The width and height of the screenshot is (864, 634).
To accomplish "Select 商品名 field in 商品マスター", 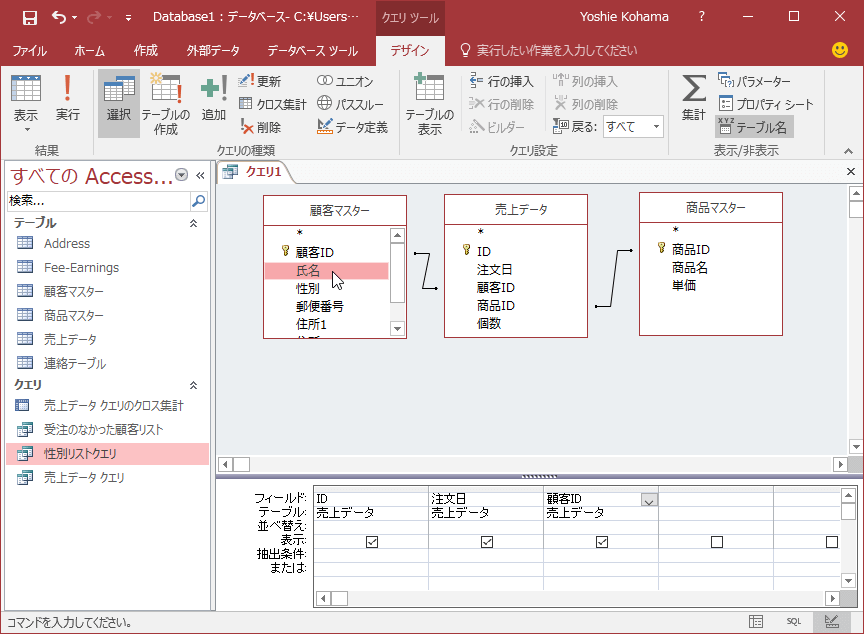I will click(x=689, y=268).
